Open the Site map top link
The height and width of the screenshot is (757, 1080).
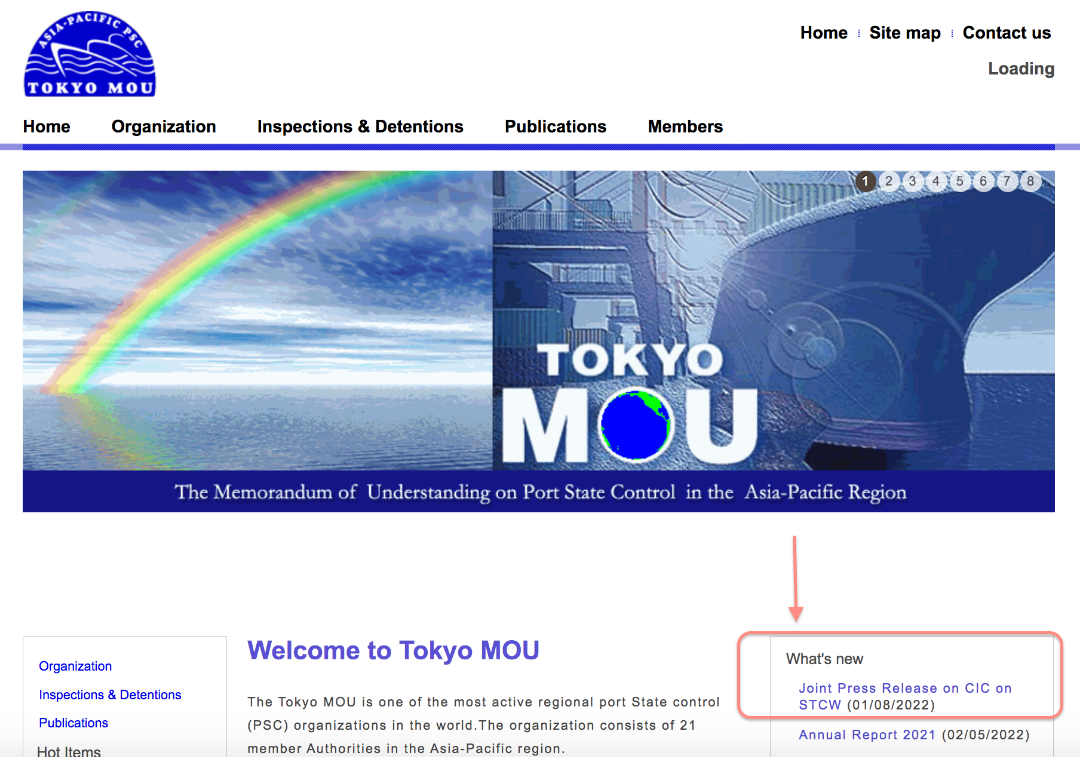[x=905, y=33]
